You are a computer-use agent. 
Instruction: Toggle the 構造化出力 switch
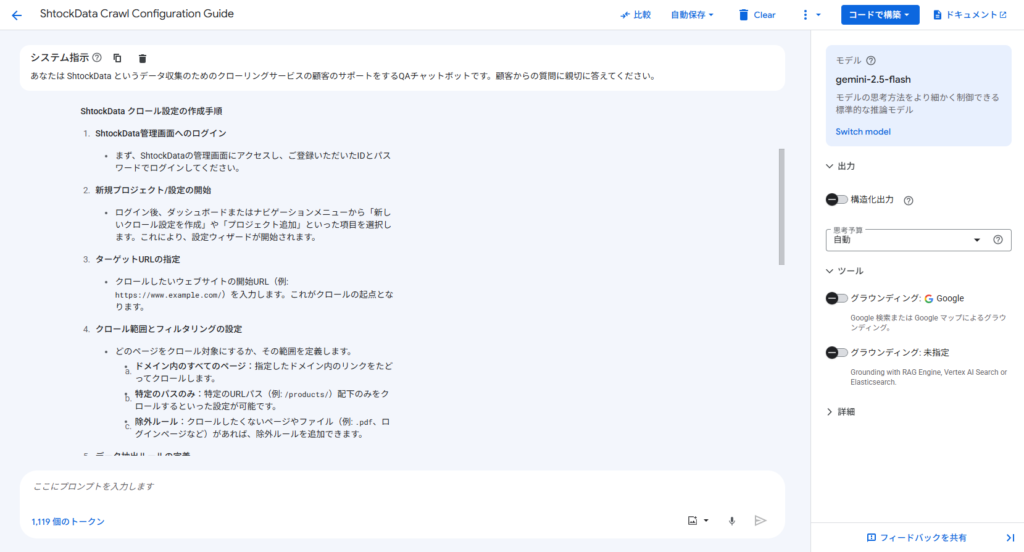[x=837, y=199]
